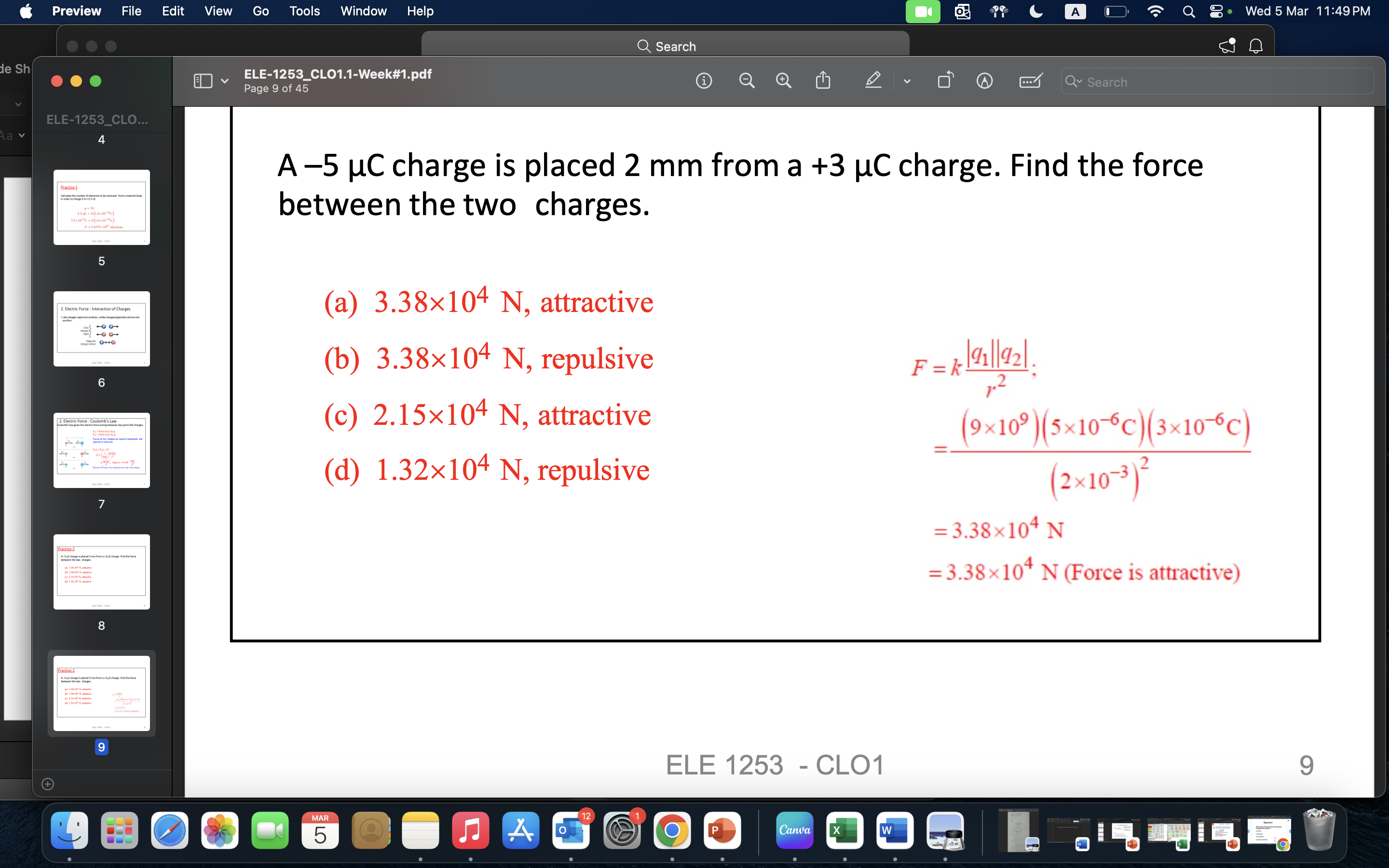Click the notification bell icon near Spotlight search
The width and height of the screenshot is (1389, 868).
pyautogui.click(x=1256, y=46)
